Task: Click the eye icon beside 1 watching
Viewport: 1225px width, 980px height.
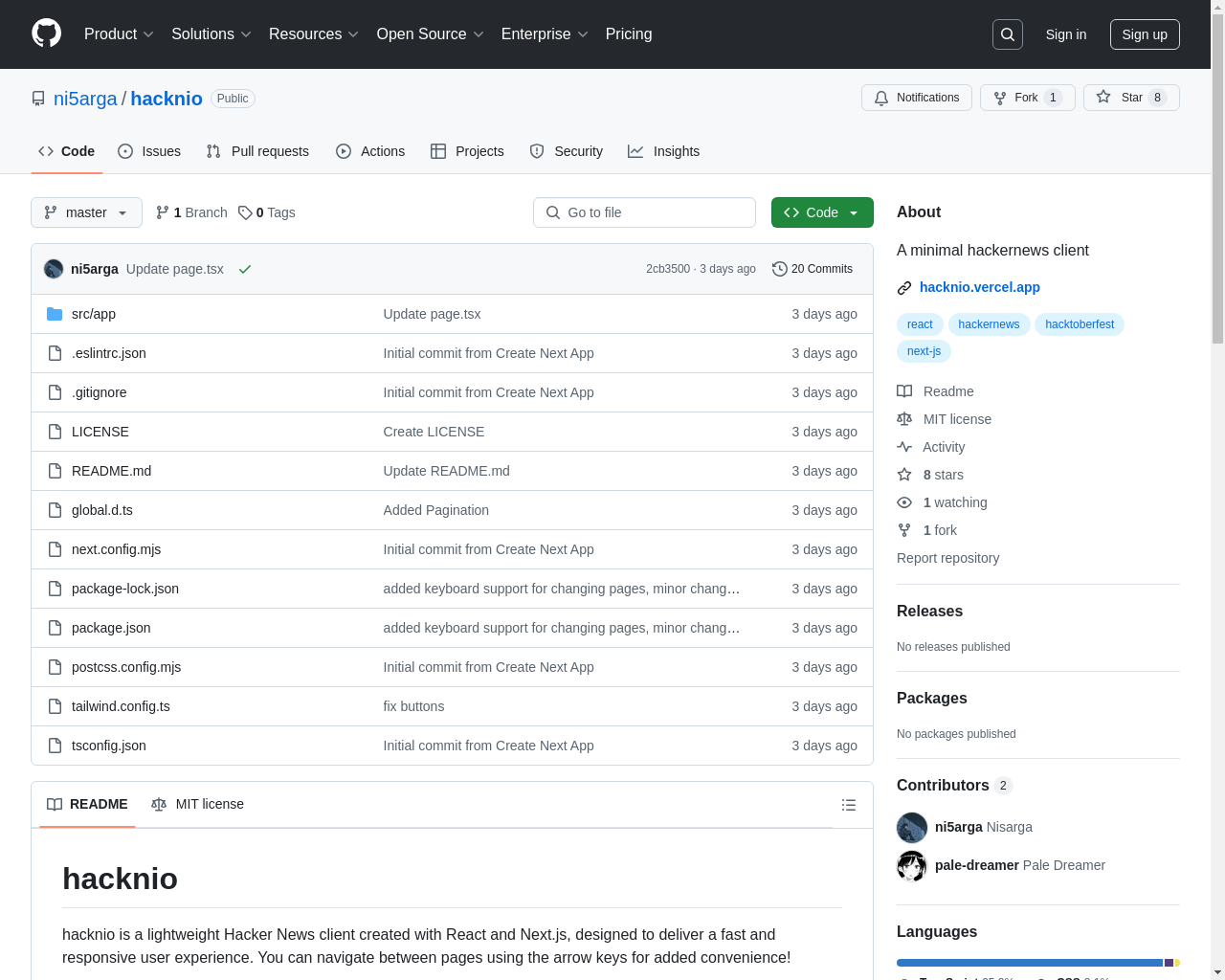Action: coord(904,502)
